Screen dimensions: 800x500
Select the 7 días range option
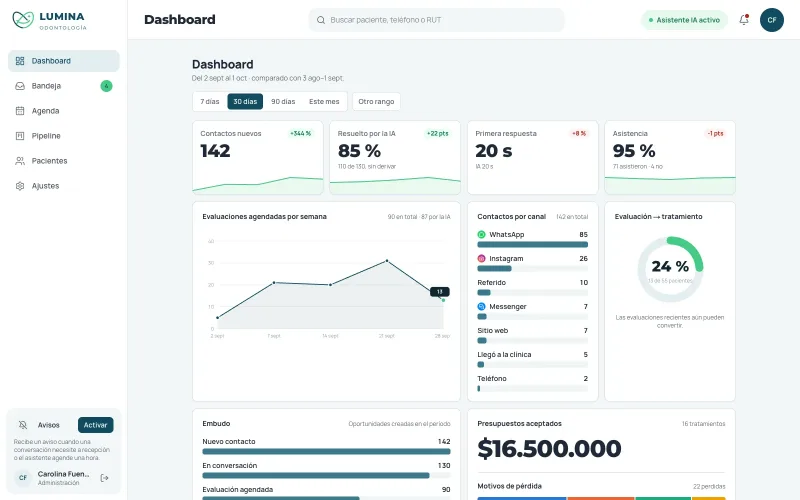[210, 102]
